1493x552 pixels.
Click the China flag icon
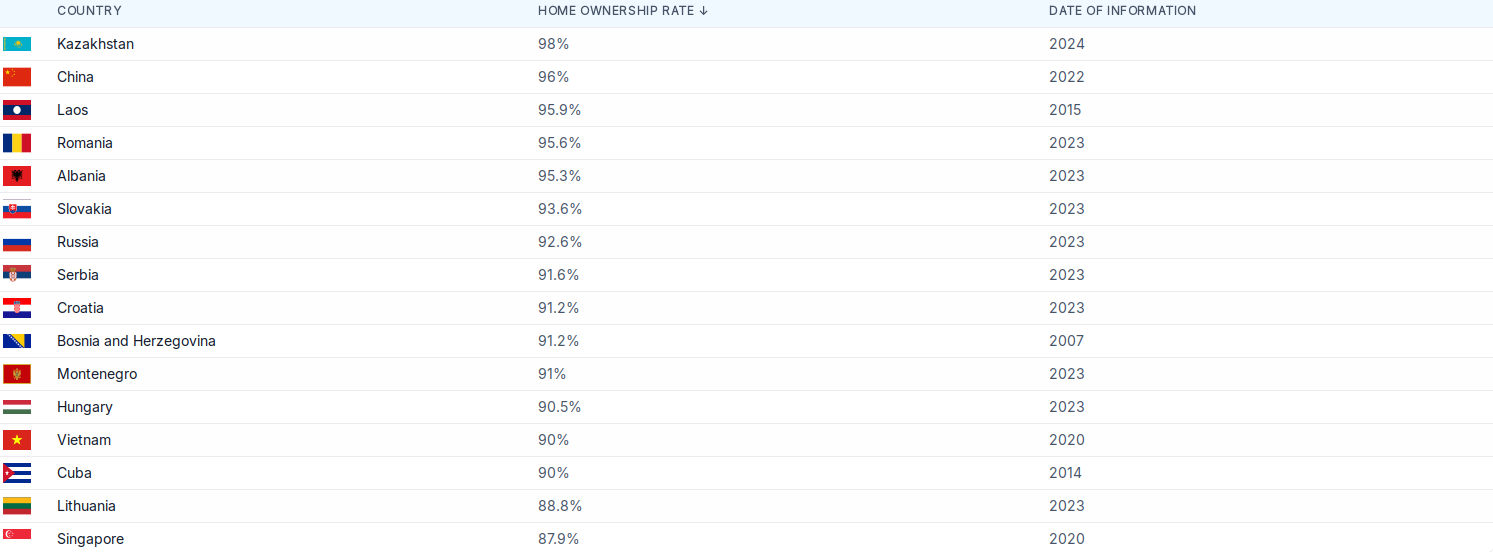click(x=17, y=77)
